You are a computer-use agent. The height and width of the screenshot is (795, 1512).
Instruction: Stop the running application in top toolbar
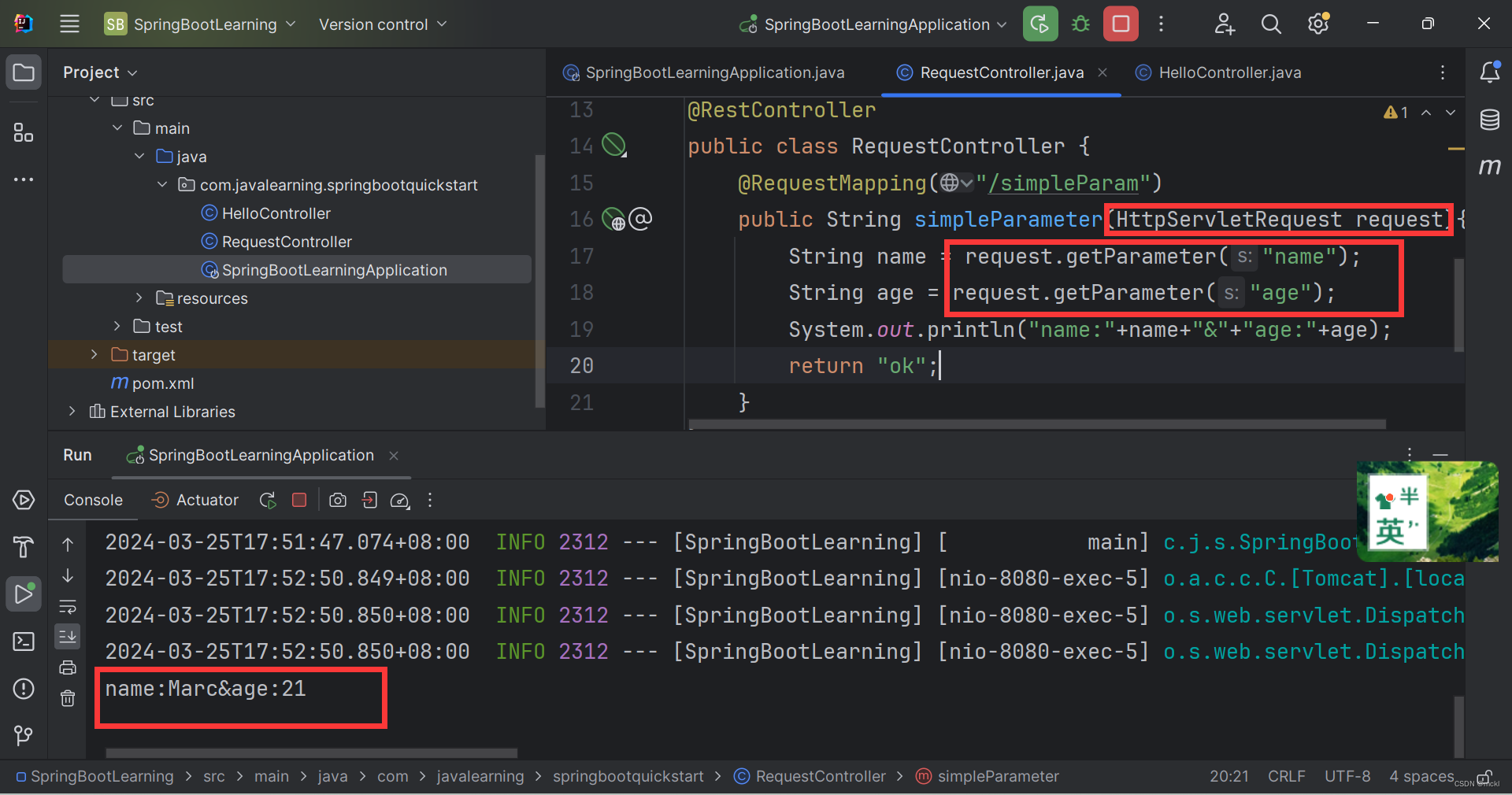[x=1121, y=24]
